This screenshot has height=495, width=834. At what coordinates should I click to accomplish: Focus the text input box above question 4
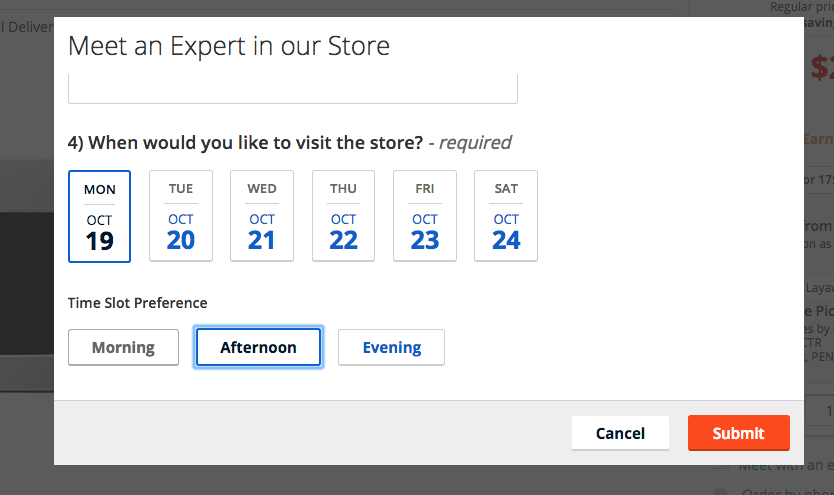[293, 89]
